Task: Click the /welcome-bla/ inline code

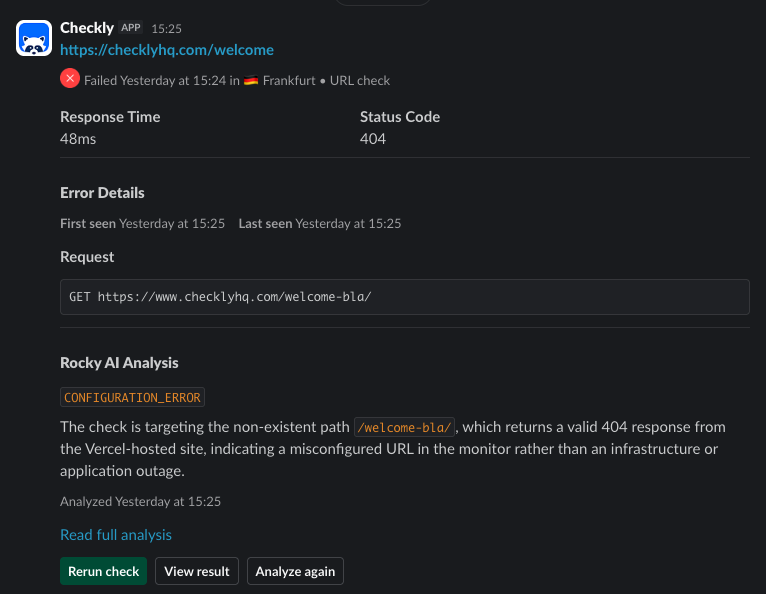Action: pos(404,427)
